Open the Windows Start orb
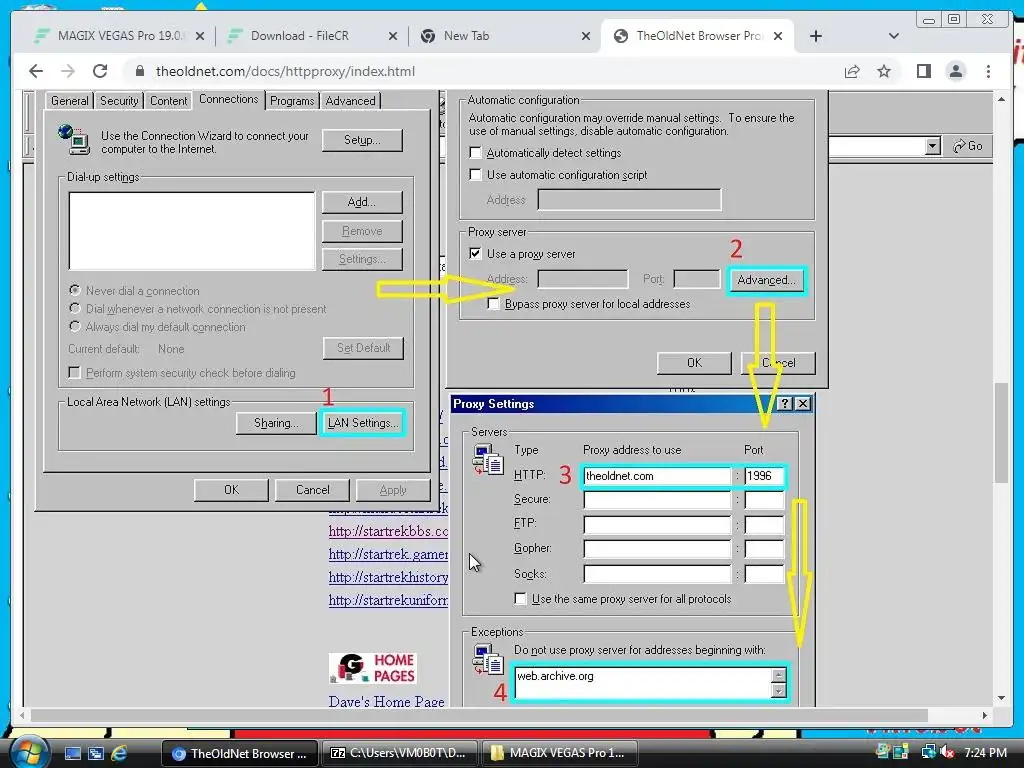 [28, 752]
